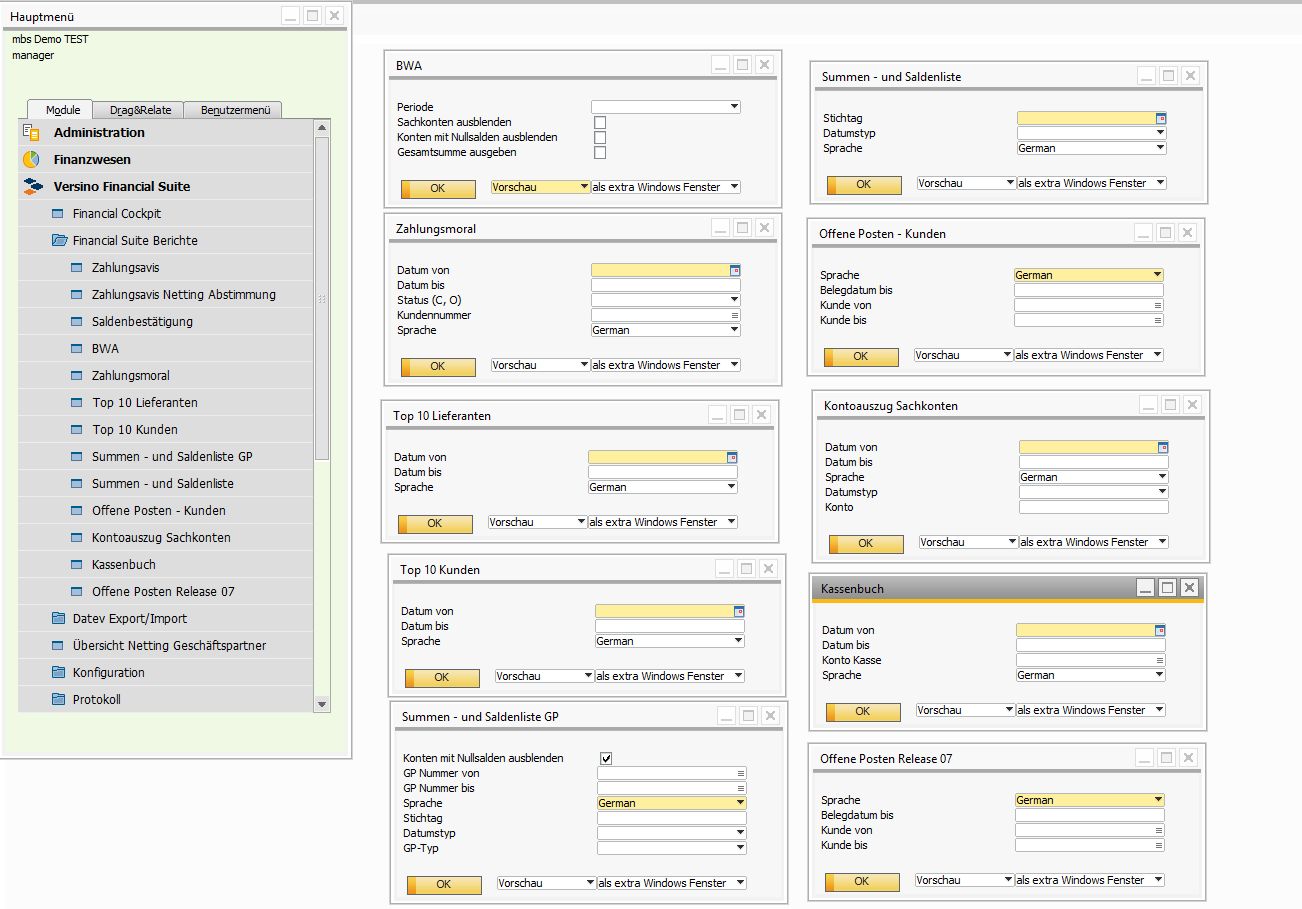The width and height of the screenshot is (1302, 909).
Task: Click the Übersicht Netting Geschäftspartner folder icon
Action: pyautogui.click(x=58, y=645)
